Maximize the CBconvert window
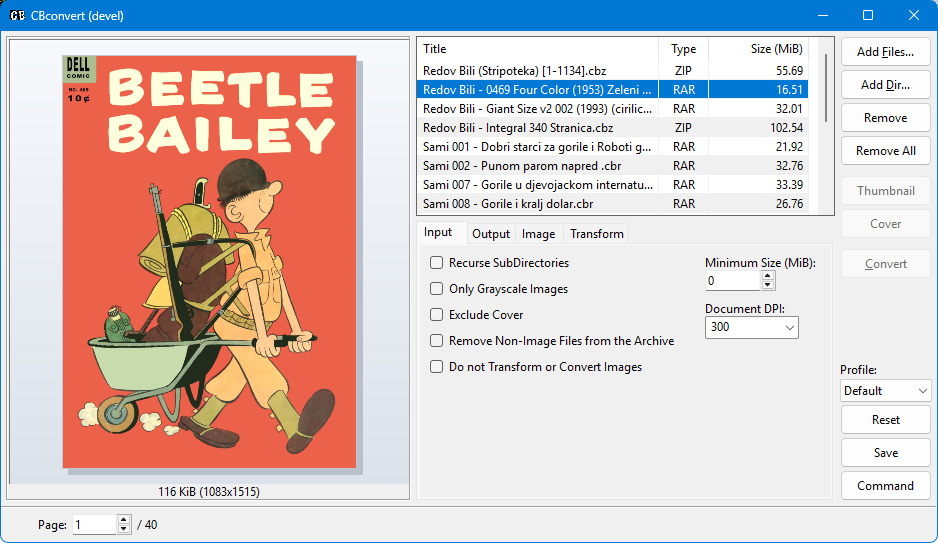 point(868,16)
